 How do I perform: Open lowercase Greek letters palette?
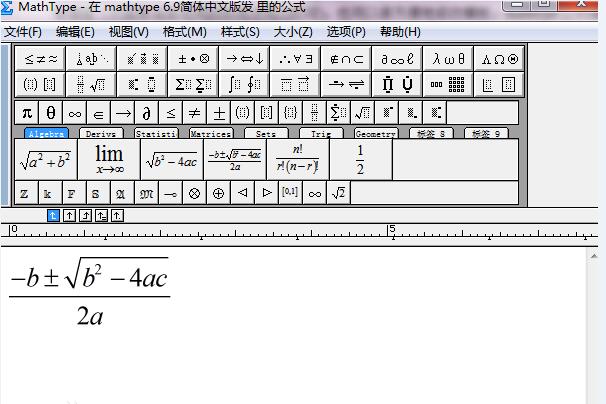click(448, 59)
